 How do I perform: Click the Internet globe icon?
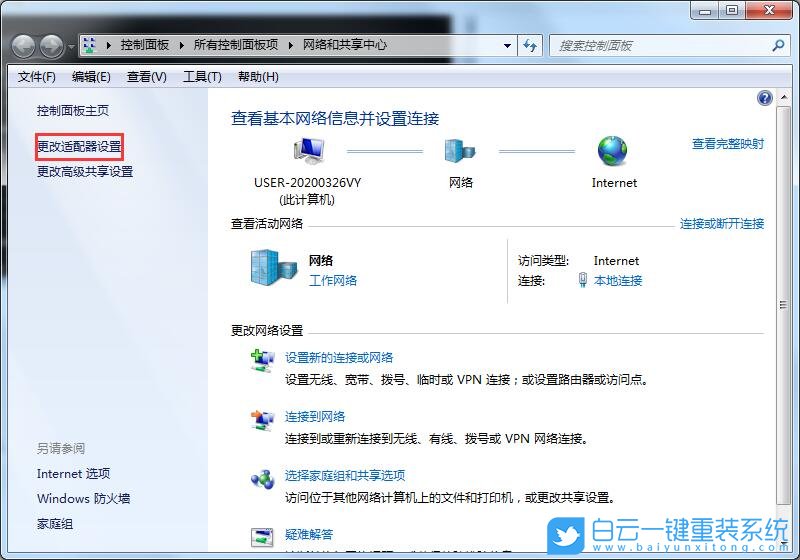point(612,151)
